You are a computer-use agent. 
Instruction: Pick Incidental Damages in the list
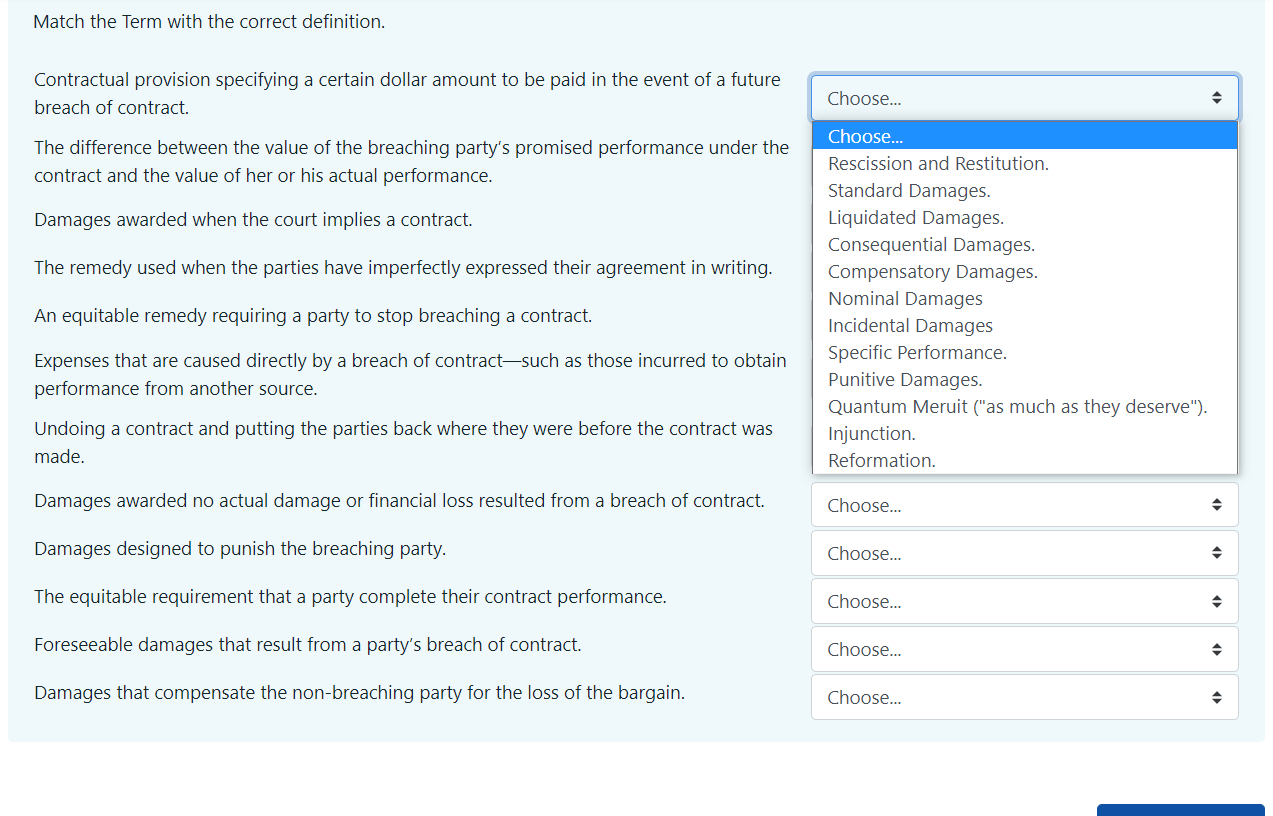910,326
